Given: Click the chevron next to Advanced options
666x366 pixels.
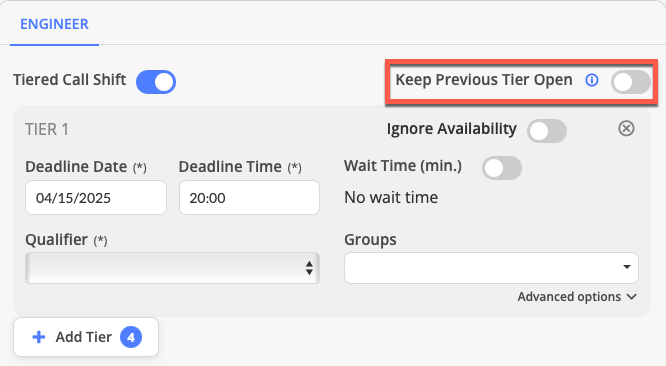Looking at the screenshot, I should pyautogui.click(x=632, y=296).
